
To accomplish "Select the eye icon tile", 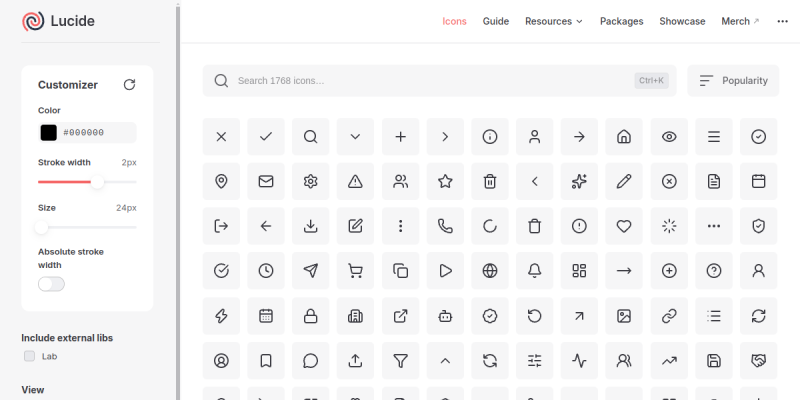I will 669,136.
